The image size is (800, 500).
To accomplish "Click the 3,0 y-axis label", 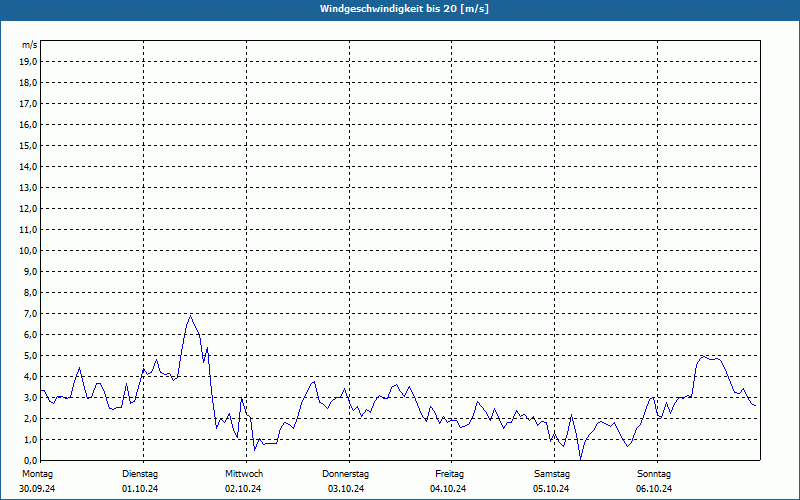I will (x=30, y=397).
